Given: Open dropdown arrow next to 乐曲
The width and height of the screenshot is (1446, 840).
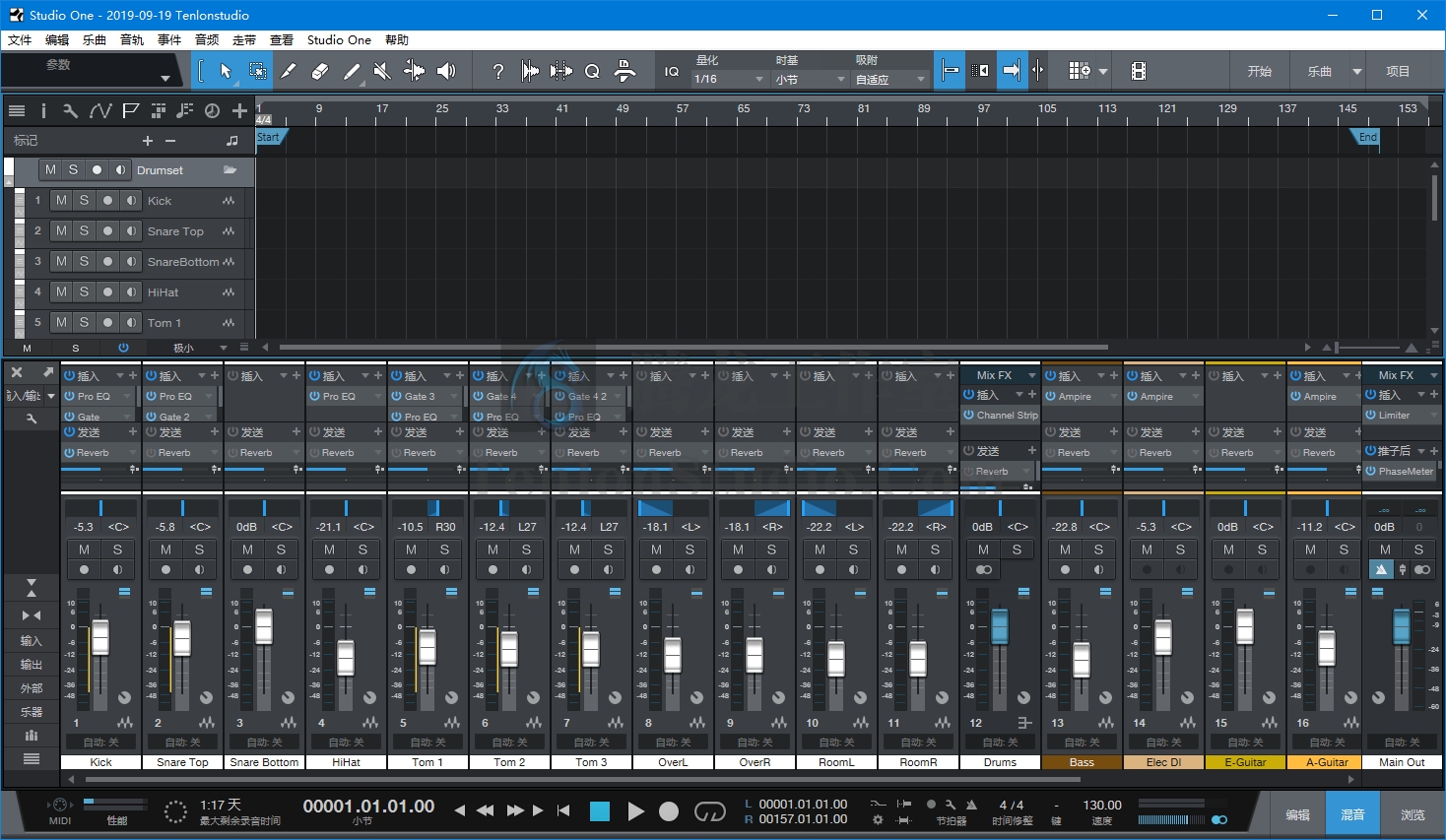Looking at the screenshot, I should [x=1357, y=71].
